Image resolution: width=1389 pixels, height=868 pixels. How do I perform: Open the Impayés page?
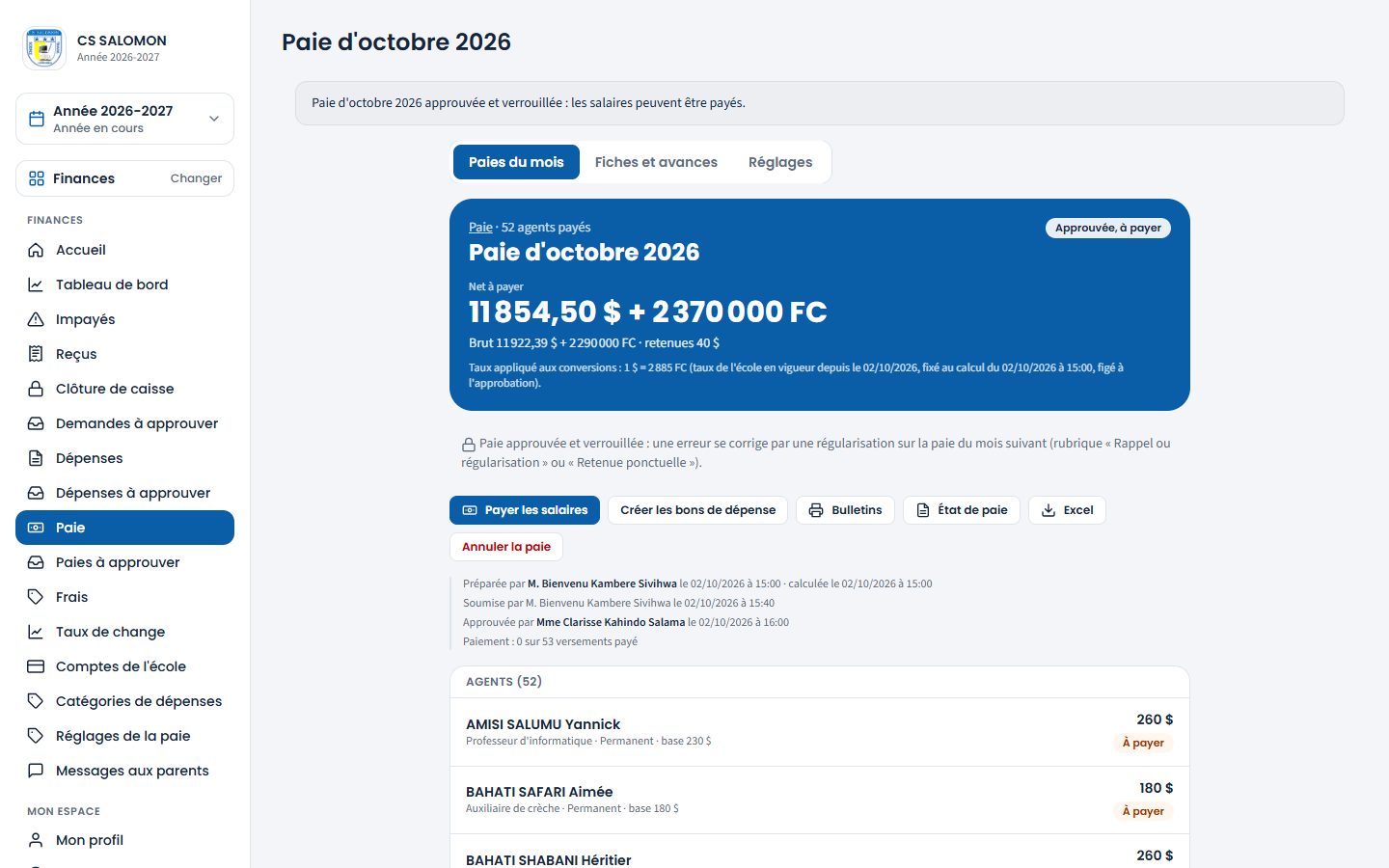[124, 319]
